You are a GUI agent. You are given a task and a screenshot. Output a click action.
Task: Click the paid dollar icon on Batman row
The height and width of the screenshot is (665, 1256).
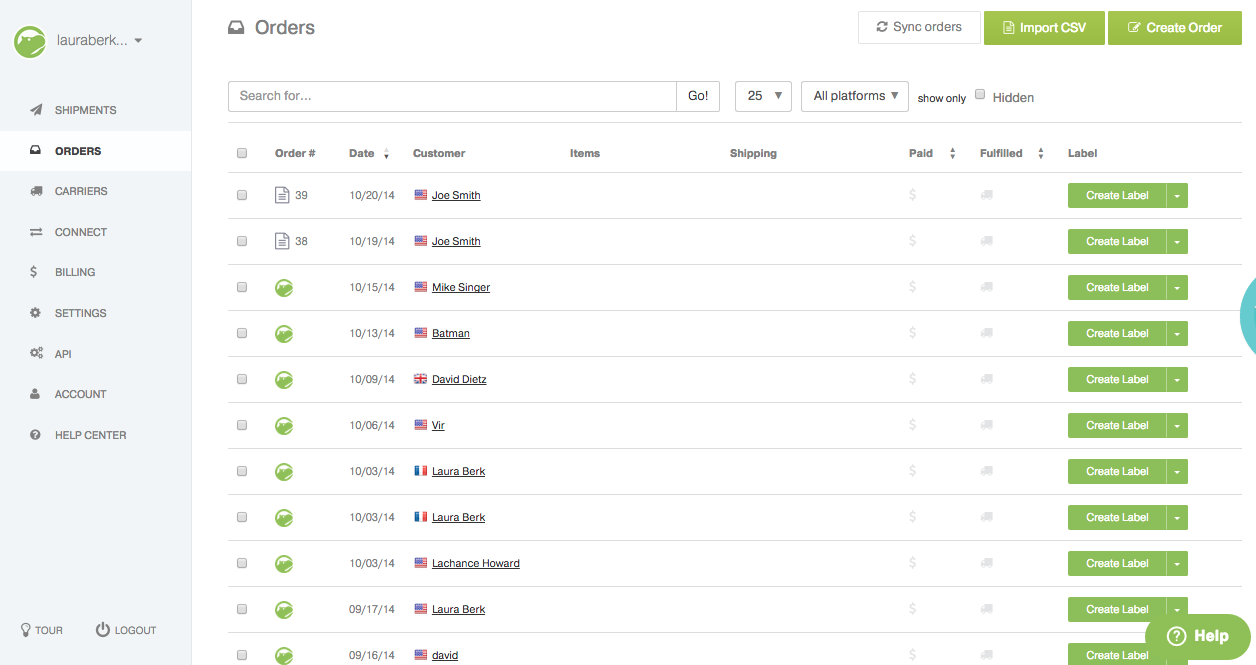tap(912, 333)
